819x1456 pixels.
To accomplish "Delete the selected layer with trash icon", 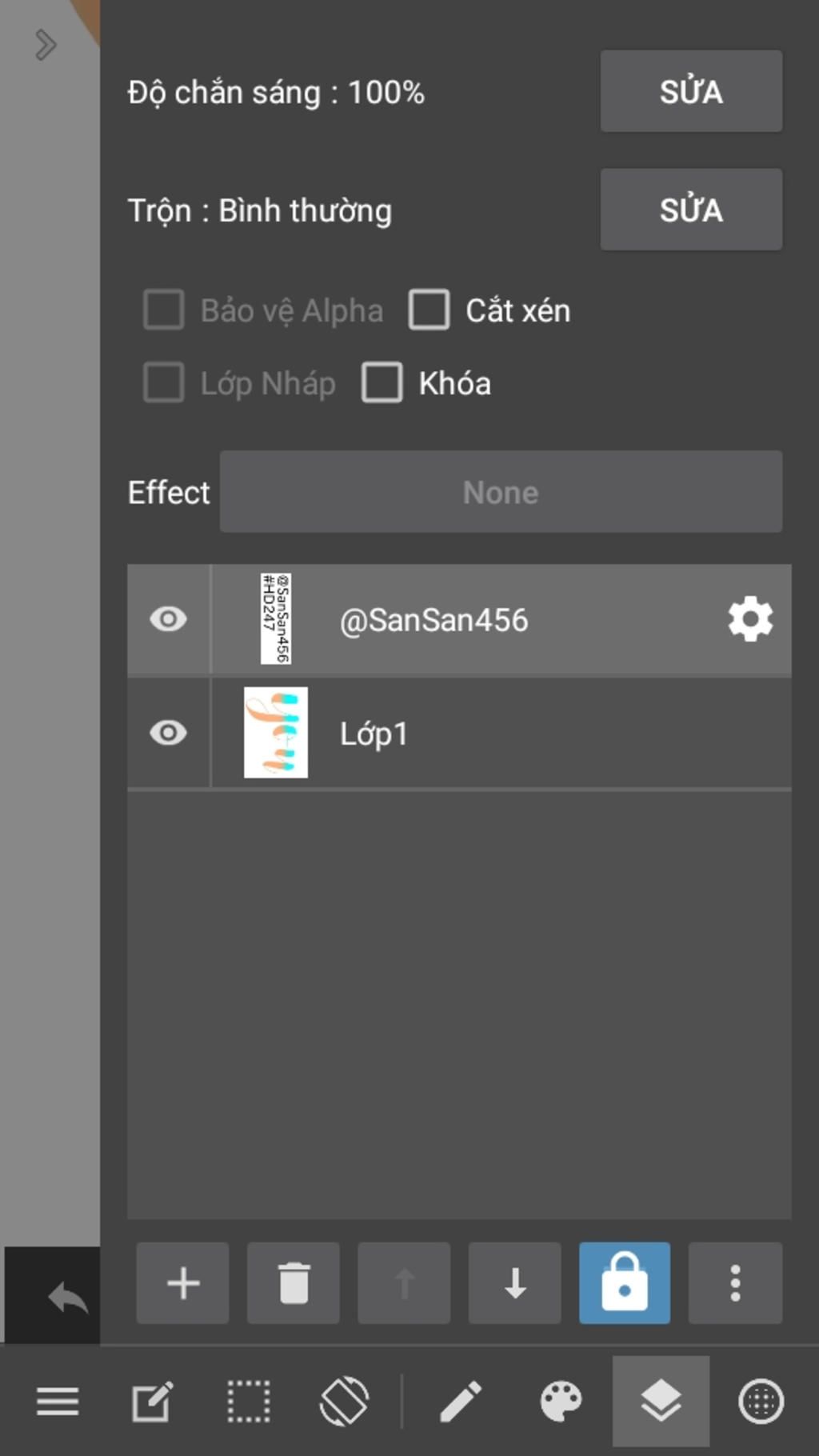I will (x=294, y=1283).
